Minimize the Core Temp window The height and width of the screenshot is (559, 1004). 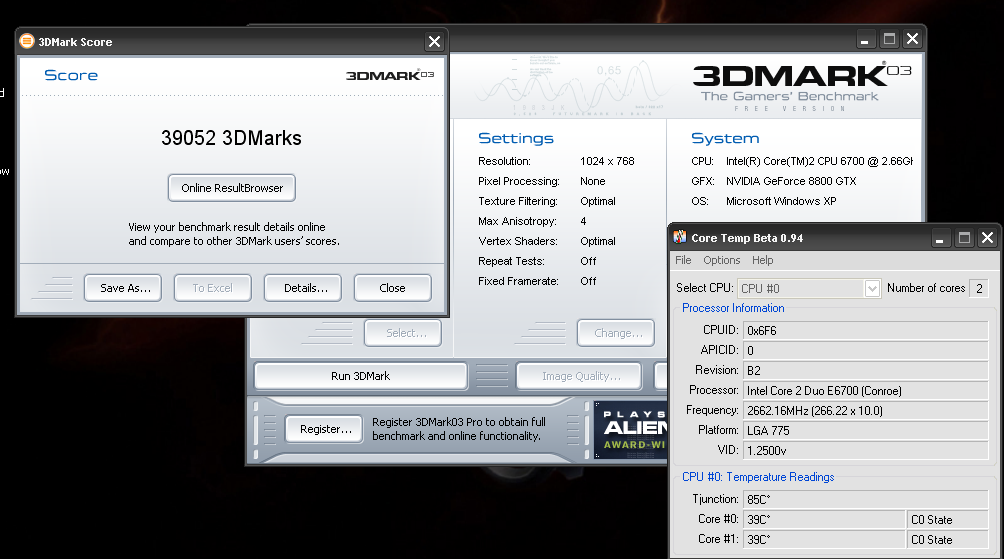[x=939, y=238]
